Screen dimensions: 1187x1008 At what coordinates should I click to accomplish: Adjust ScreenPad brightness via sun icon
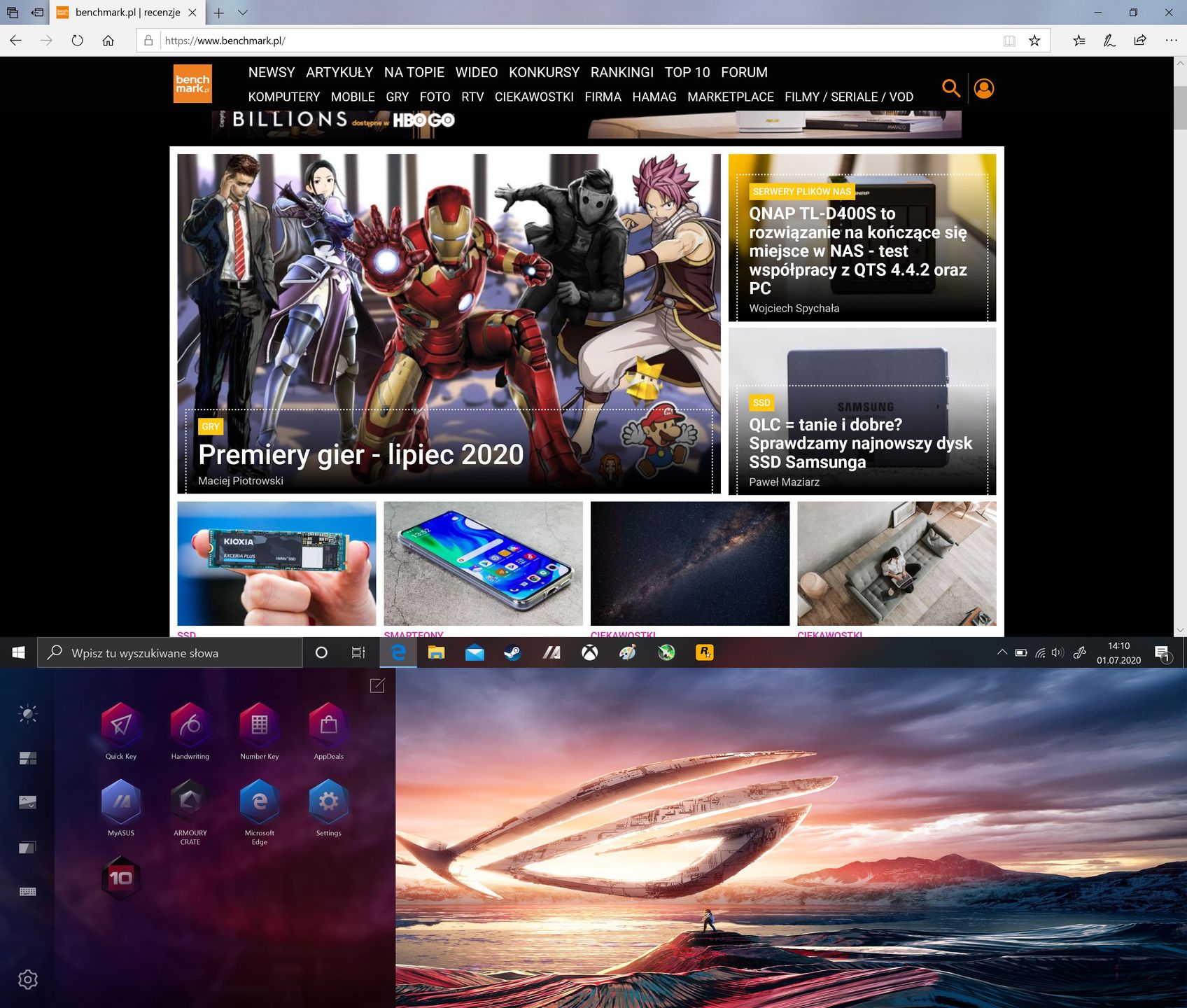click(x=28, y=713)
